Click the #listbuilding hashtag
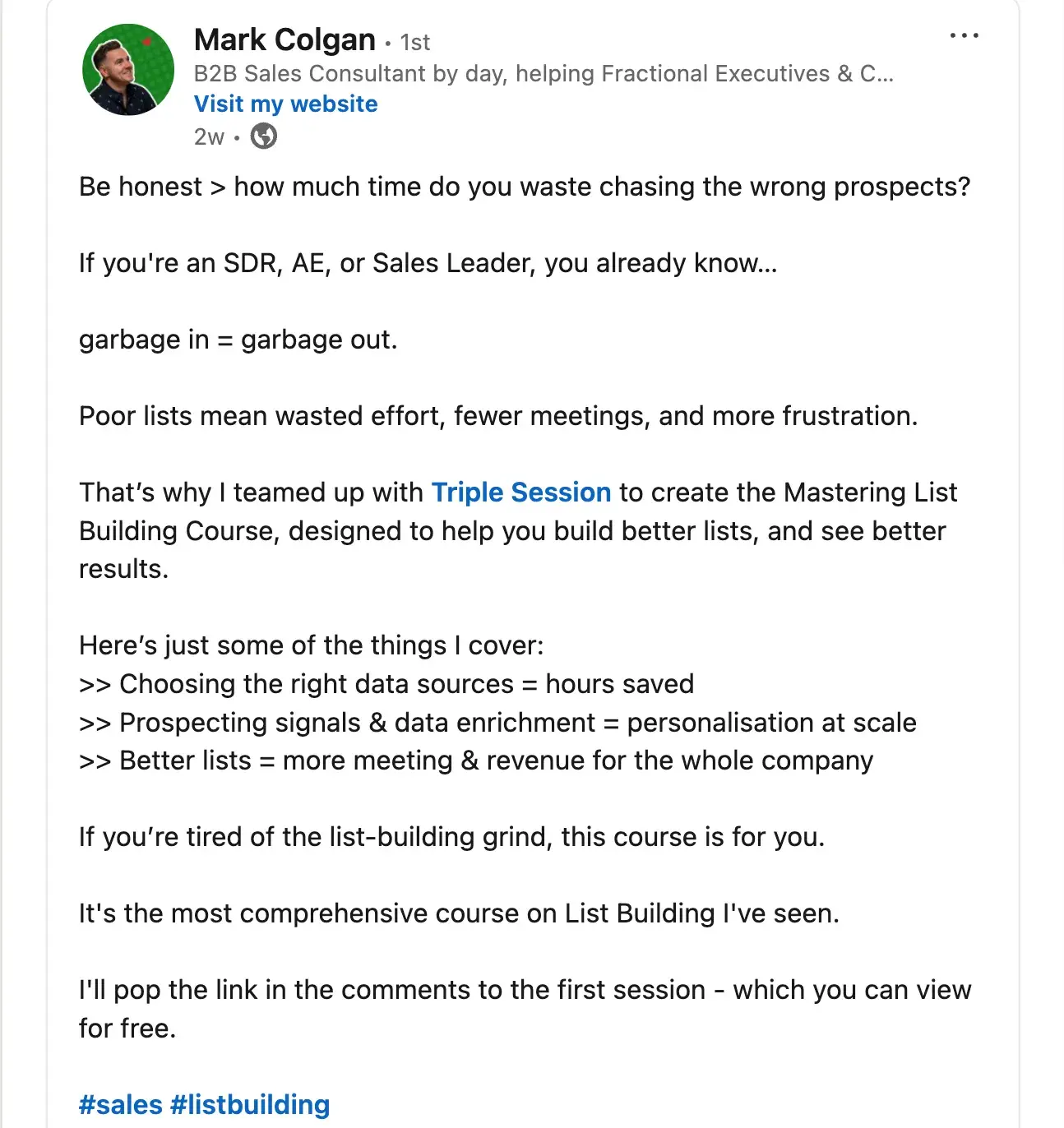Viewport: 1064px width, 1128px height. point(249,1104)
